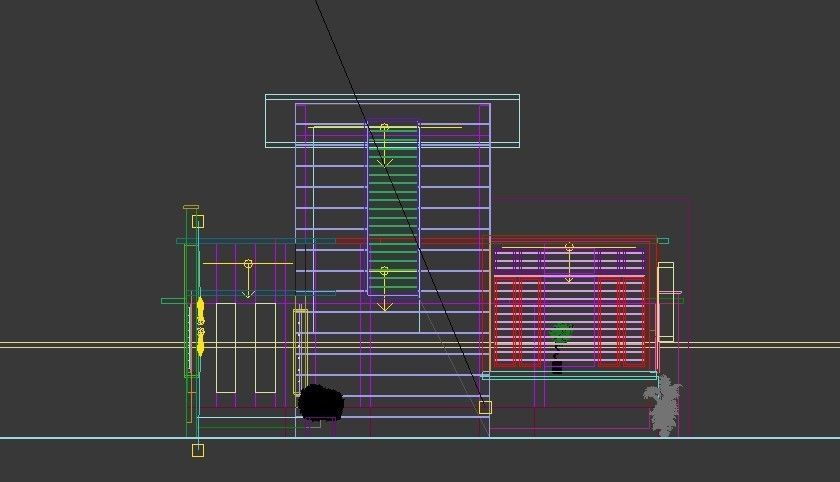The image size is (840, 482).
Task: Select the lower solid yellow door handle
Action: [200, 342]
